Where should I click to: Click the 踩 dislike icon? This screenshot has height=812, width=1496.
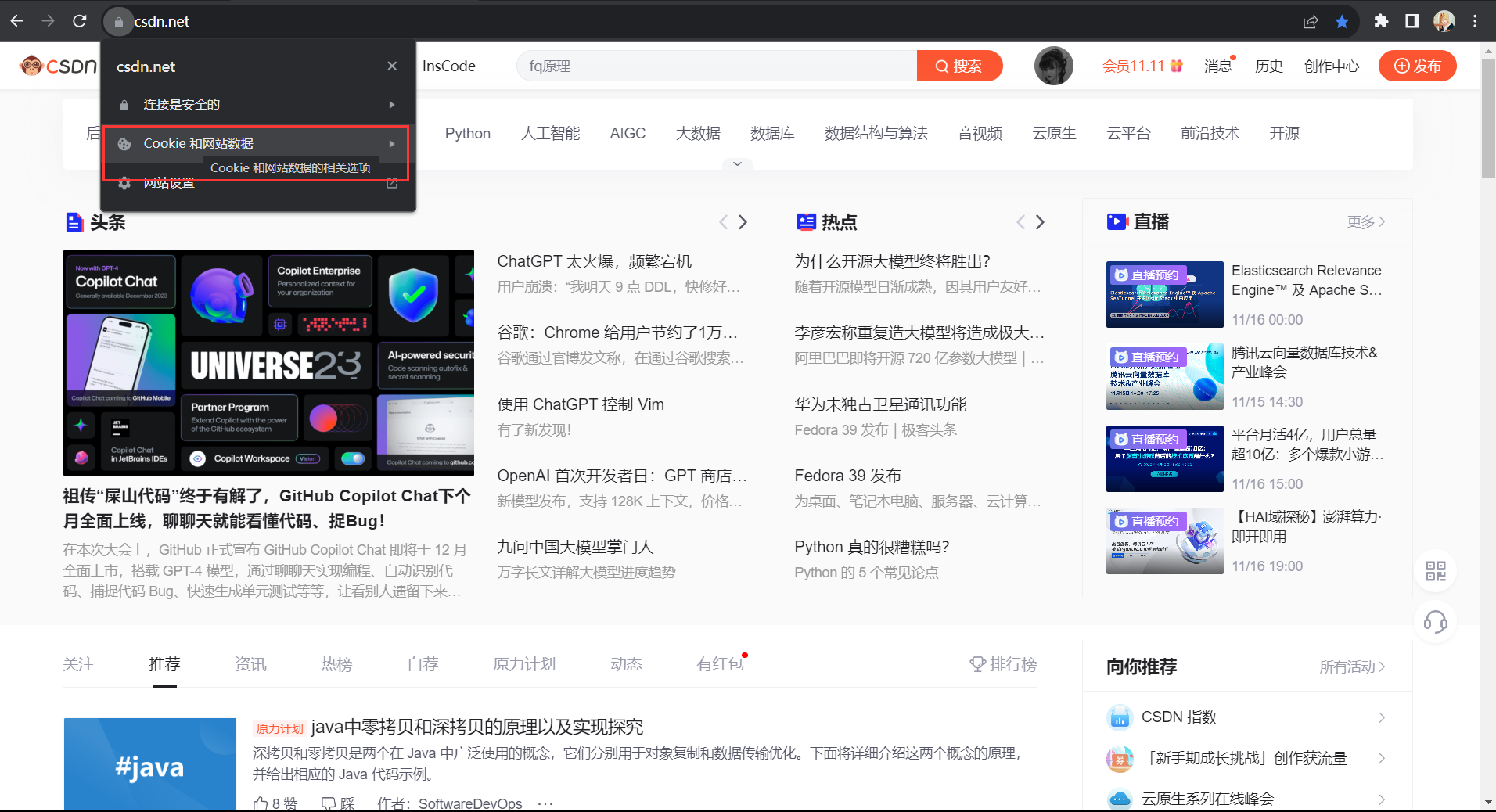tap(329, 803)
